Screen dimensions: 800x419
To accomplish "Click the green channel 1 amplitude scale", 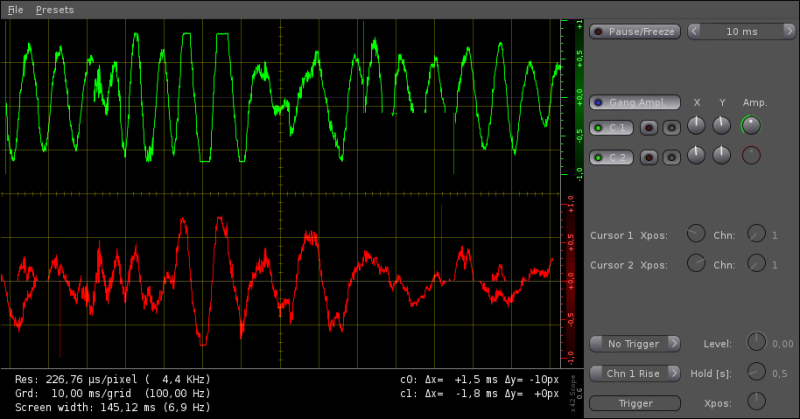I will (574, 100).
